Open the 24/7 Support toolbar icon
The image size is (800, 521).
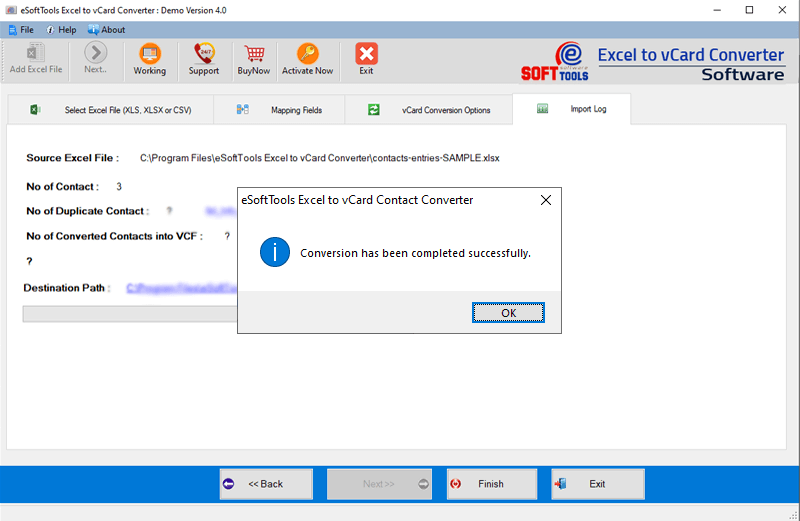[204, 60]
